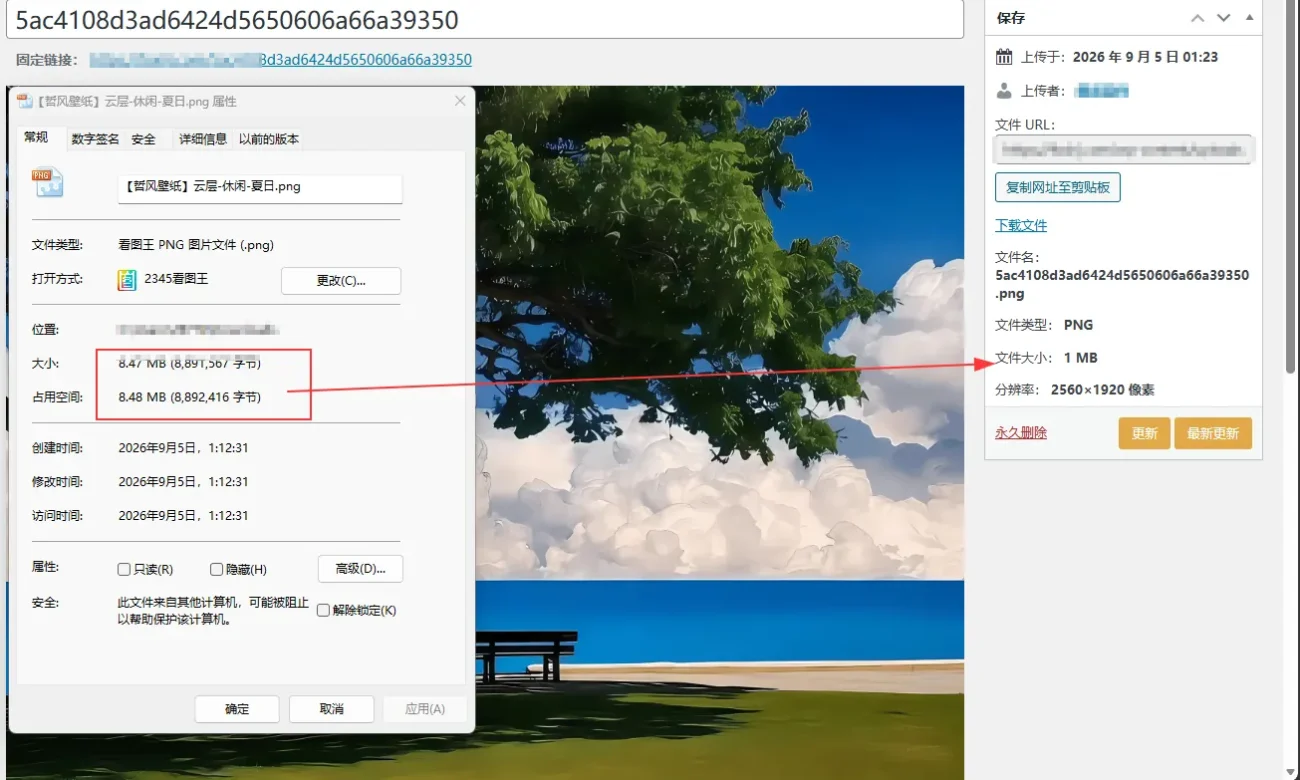Screen dimensions: 1300x780
Task: Click the 最新更新 button
Action: tap(1213, 433)
